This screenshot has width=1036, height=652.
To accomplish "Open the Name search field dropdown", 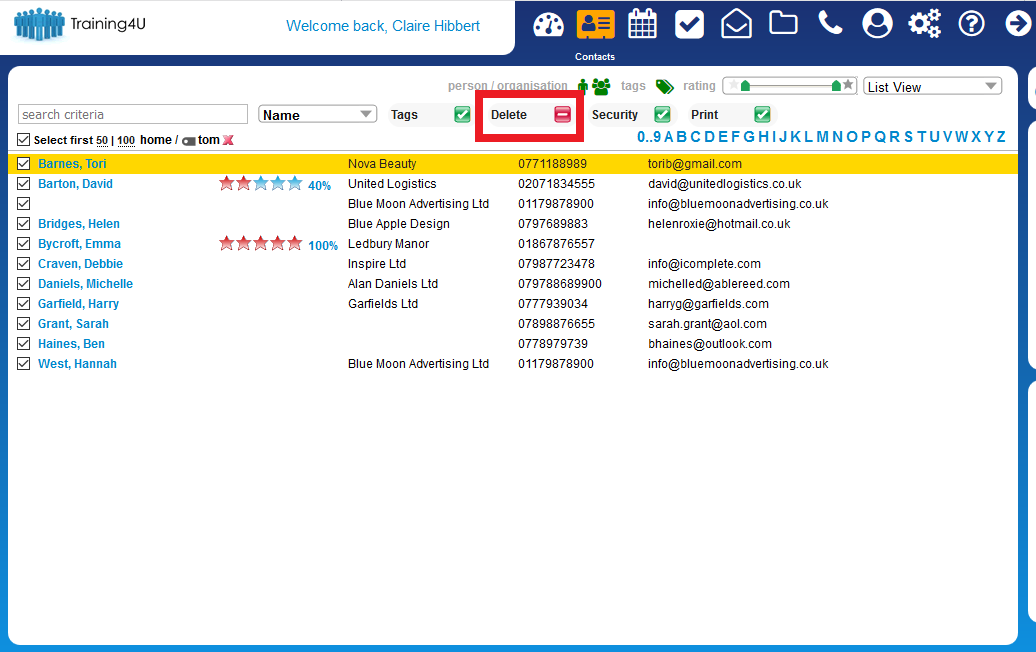I will [318, 114].
